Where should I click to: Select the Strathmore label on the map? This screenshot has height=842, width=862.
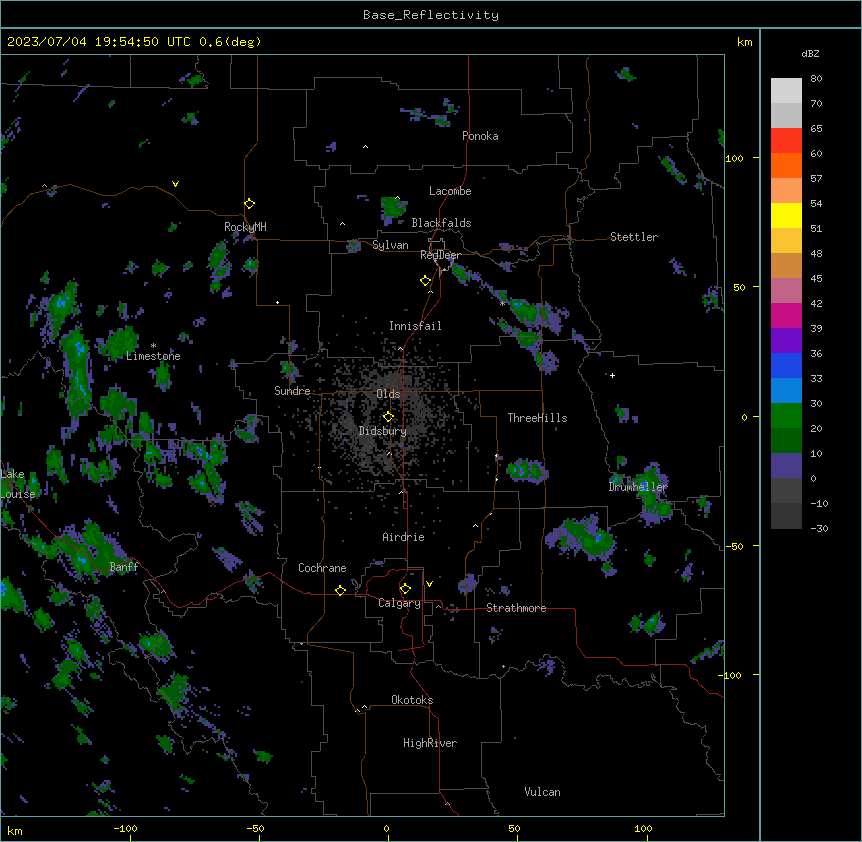tap(516, 608)
